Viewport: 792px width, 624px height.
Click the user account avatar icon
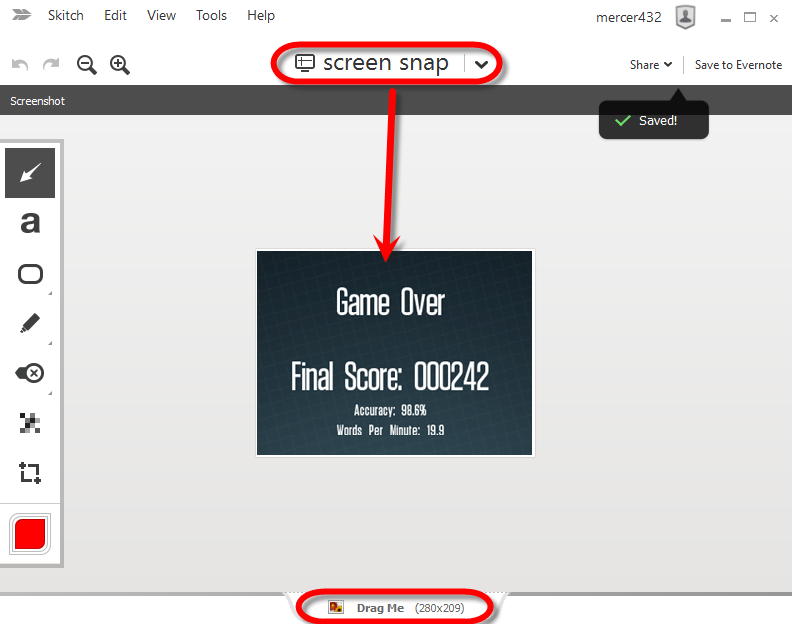(685, 17)
